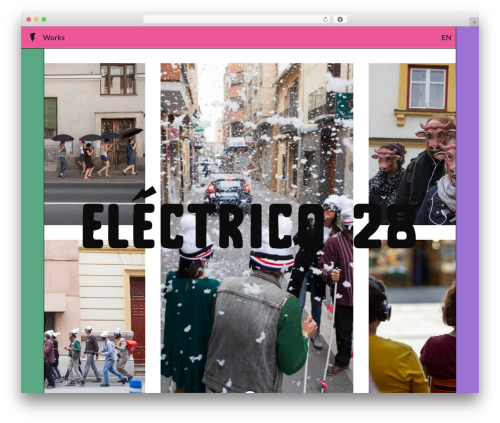This screenshot has width=500, height=423.
Task: Click the download icon beside address bar
Action: [340, 20]
